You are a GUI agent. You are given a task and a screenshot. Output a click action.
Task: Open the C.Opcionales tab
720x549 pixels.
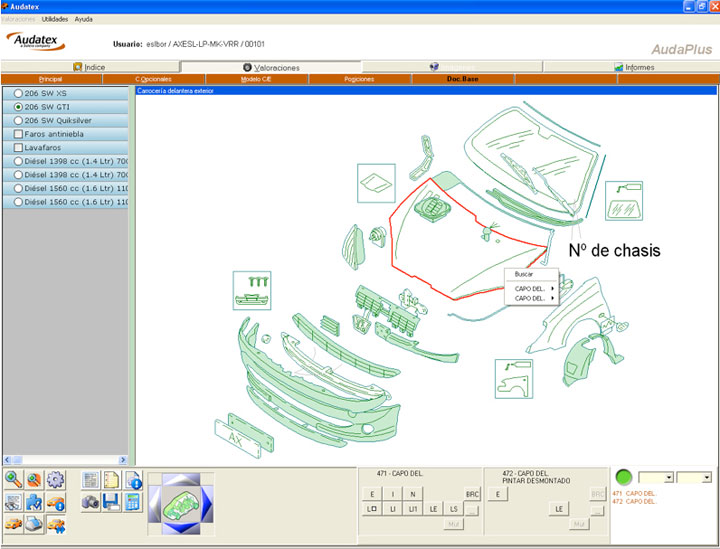[x=154, y=79]
